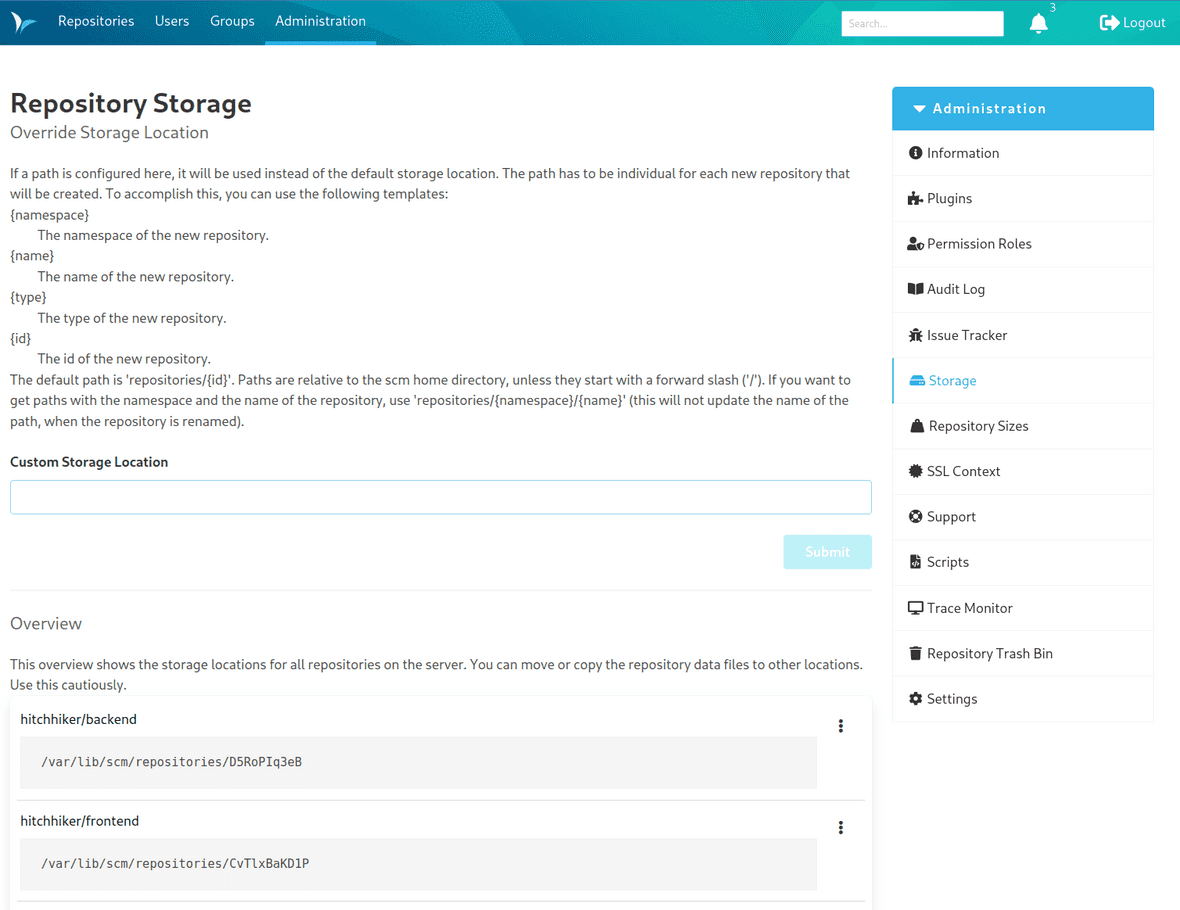Open Trace Monitor via the monitor icon
This screenshot has height=910, width=1180.
(x=914, y=607)
